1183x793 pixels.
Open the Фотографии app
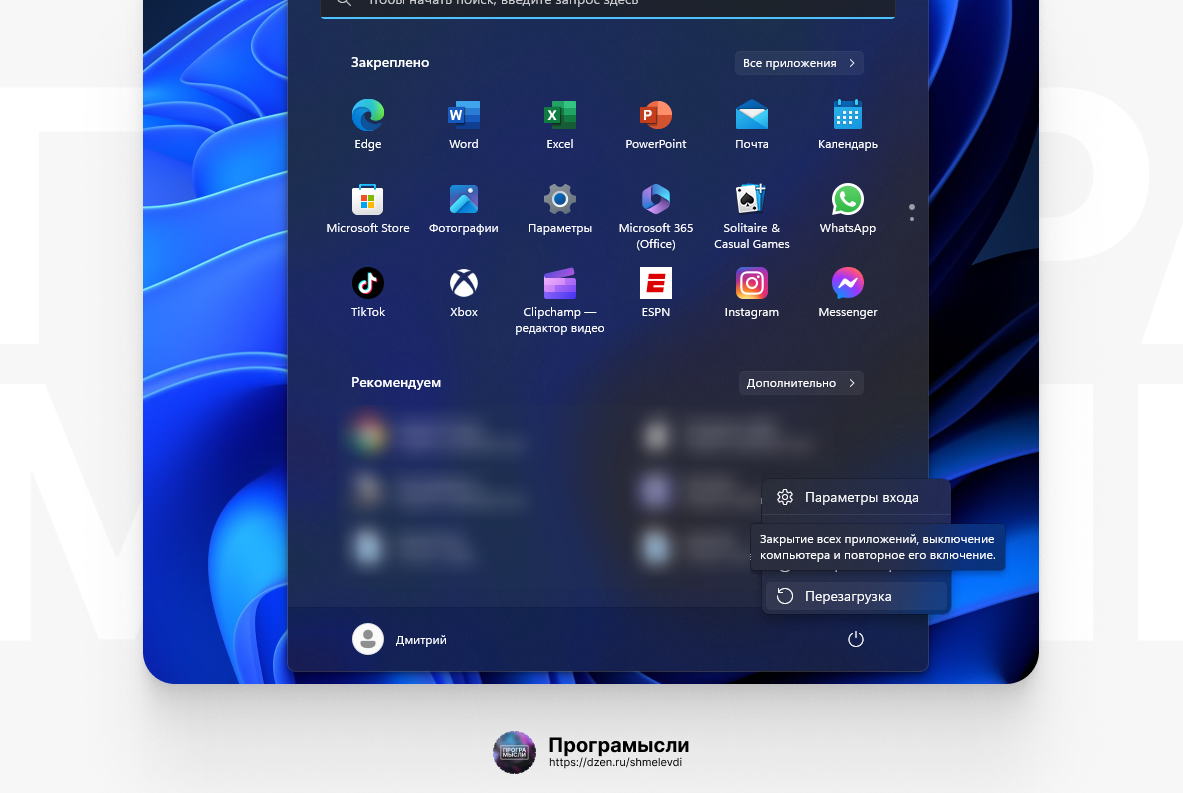[463, 209]
